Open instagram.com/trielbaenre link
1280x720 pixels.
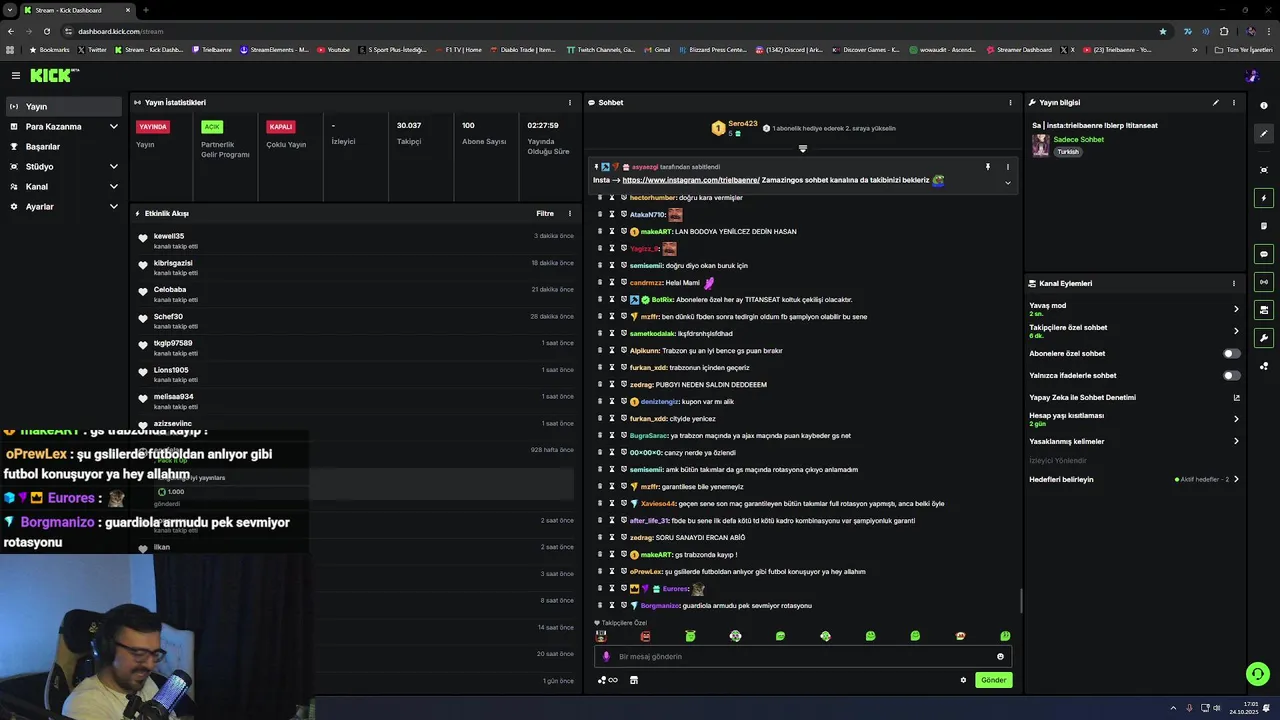pyautogui.click(x=691, y=180)
